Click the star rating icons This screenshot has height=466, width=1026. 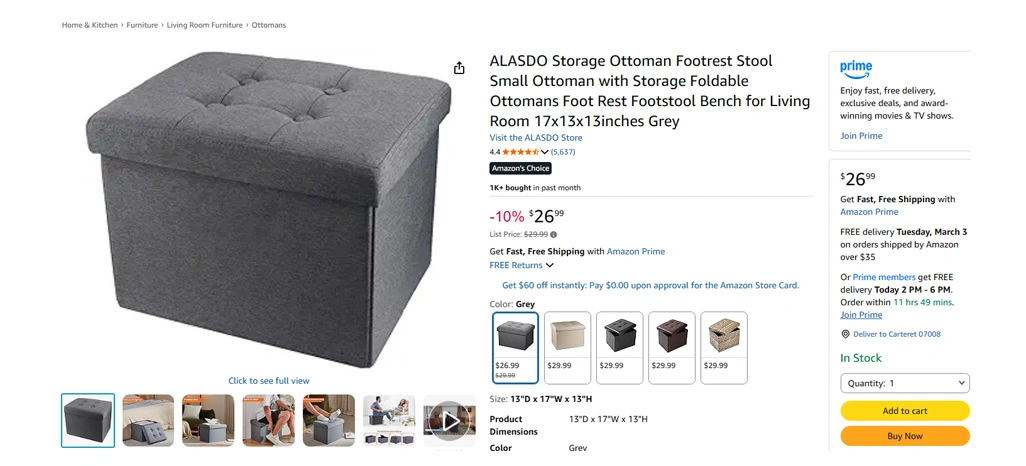[520, 152]
